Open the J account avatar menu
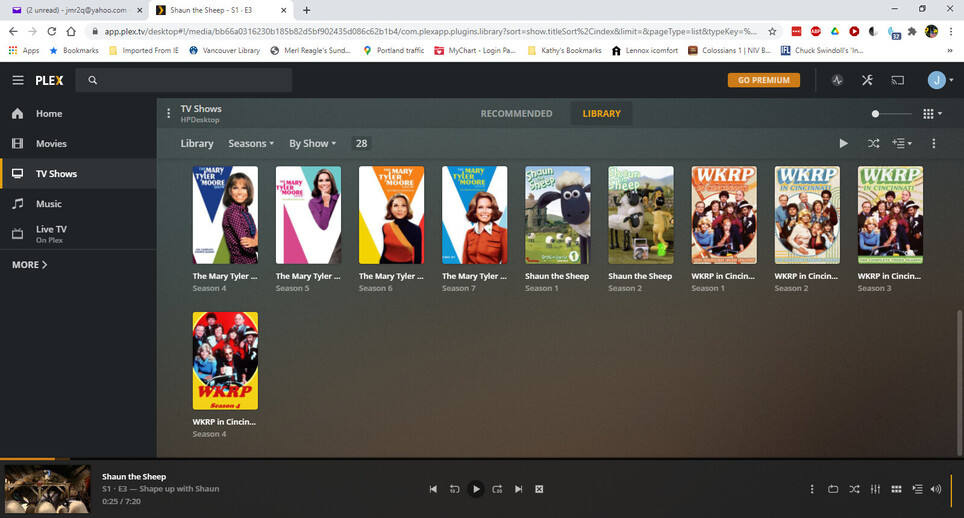 click(x=940, y=80)
